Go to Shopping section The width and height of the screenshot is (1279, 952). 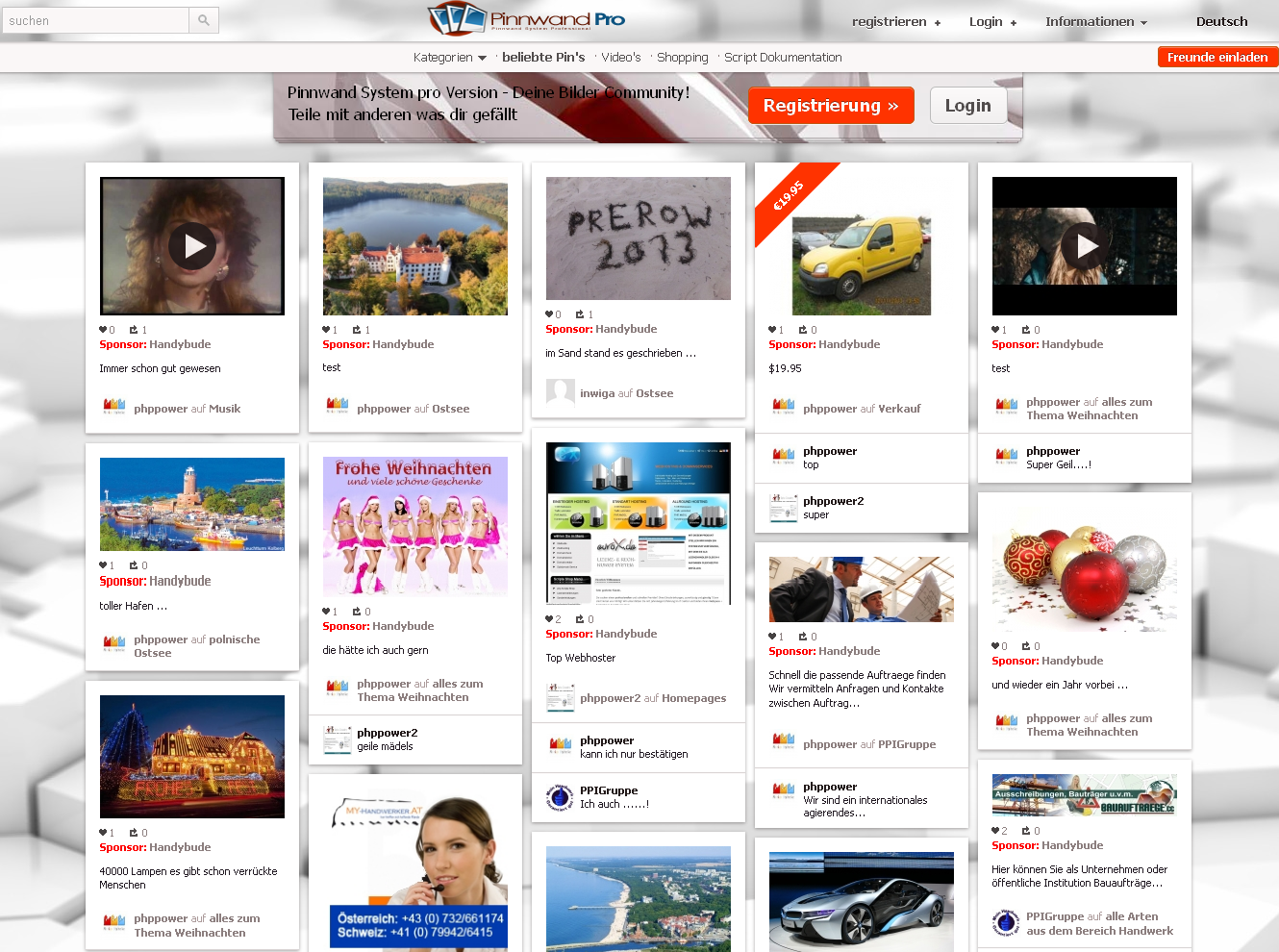tap(682, 58)
